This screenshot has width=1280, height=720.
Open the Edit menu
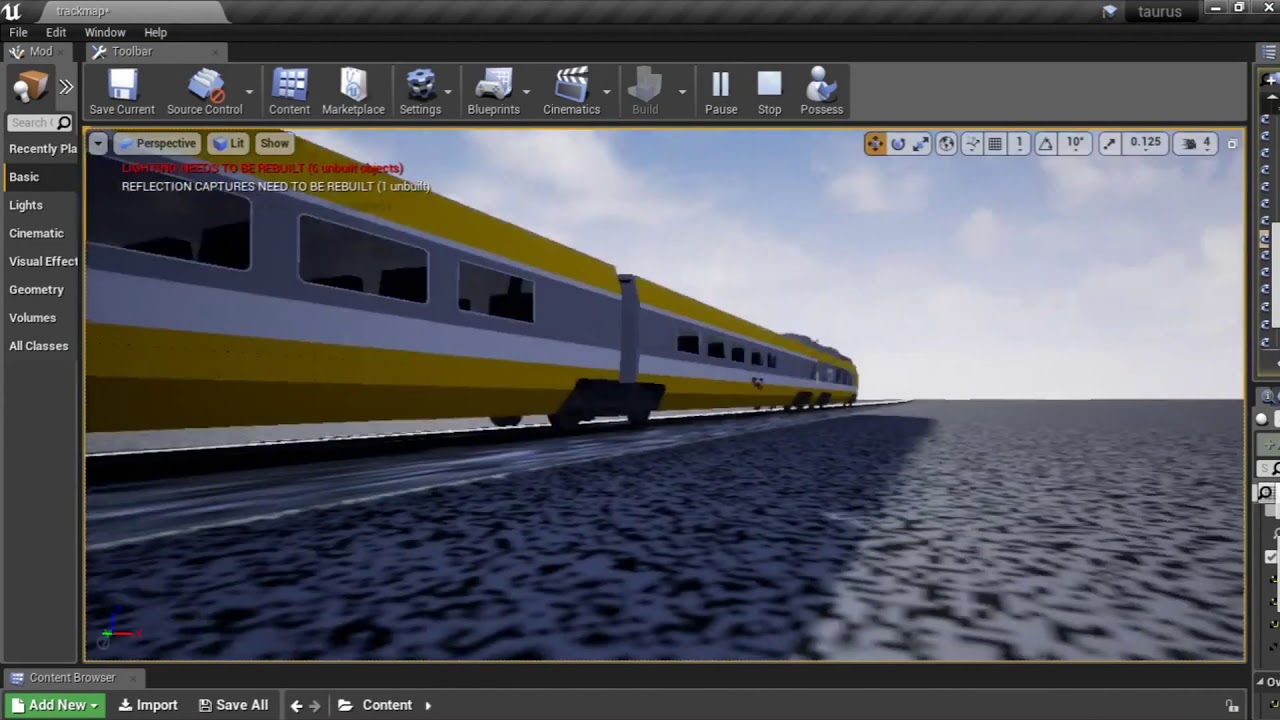click(x=56, y=32)
